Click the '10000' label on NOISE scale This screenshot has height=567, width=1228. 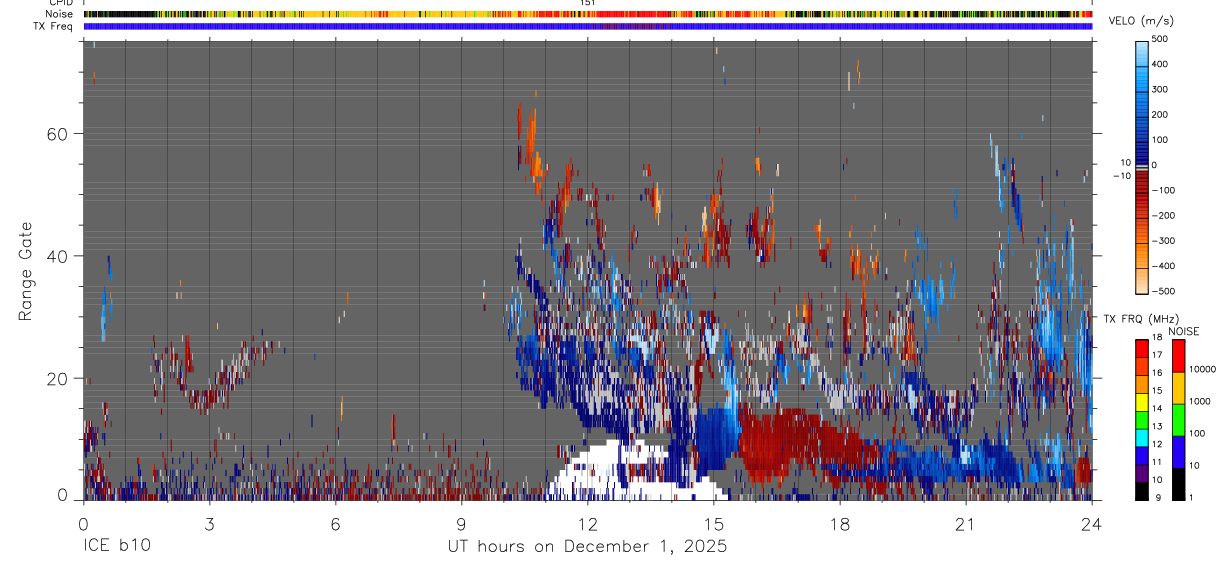point(1201,369)
